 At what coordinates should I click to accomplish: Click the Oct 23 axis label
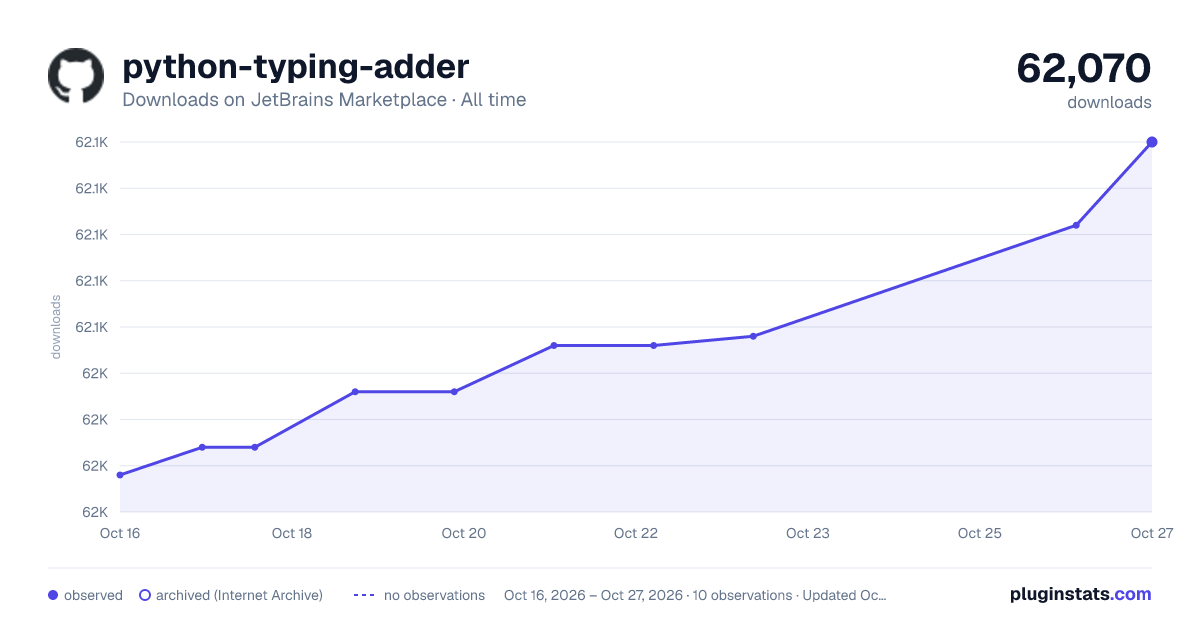[808, 533]
